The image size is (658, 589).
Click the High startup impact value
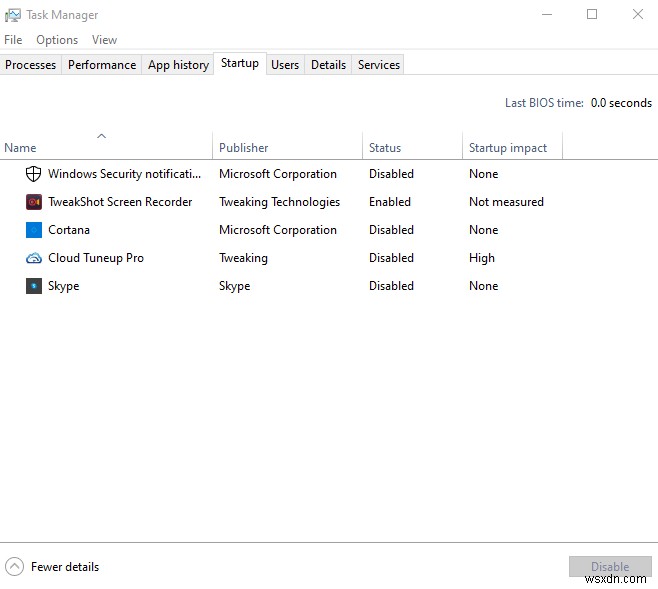point(482,258)
